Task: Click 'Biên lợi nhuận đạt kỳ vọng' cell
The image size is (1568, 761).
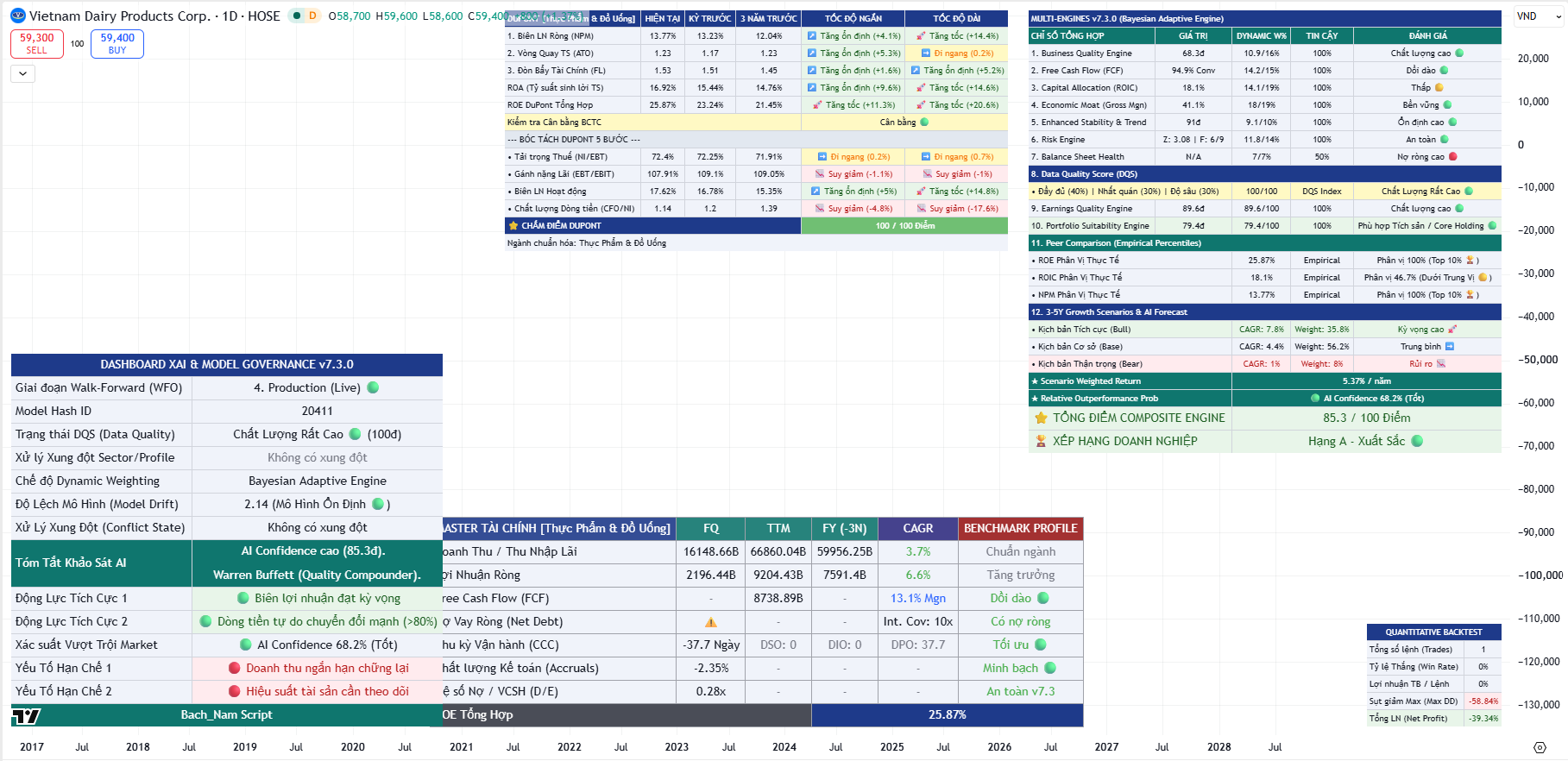Action: (317, 599)
